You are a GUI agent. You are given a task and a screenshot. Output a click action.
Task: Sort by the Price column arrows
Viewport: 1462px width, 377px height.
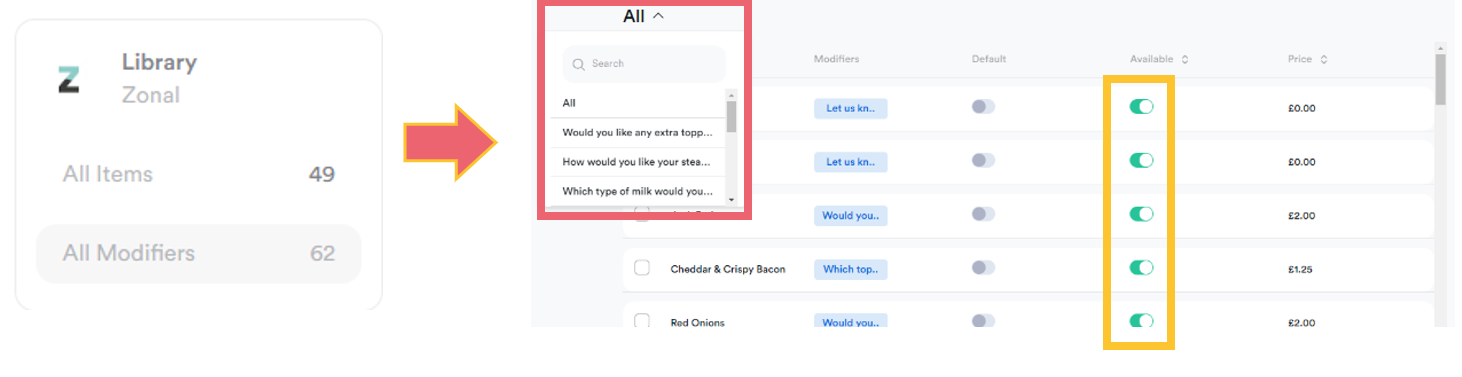click(x=1324, y=59)
